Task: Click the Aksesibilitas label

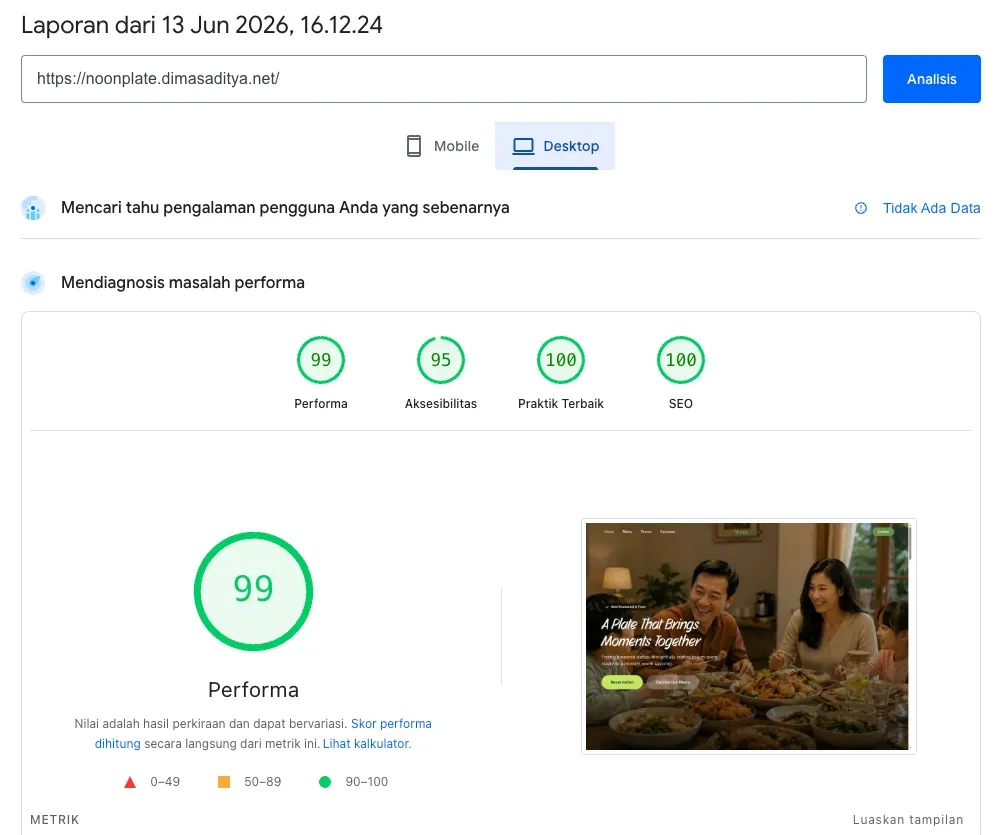Action: pyautogui.click(x=441, y=404)
